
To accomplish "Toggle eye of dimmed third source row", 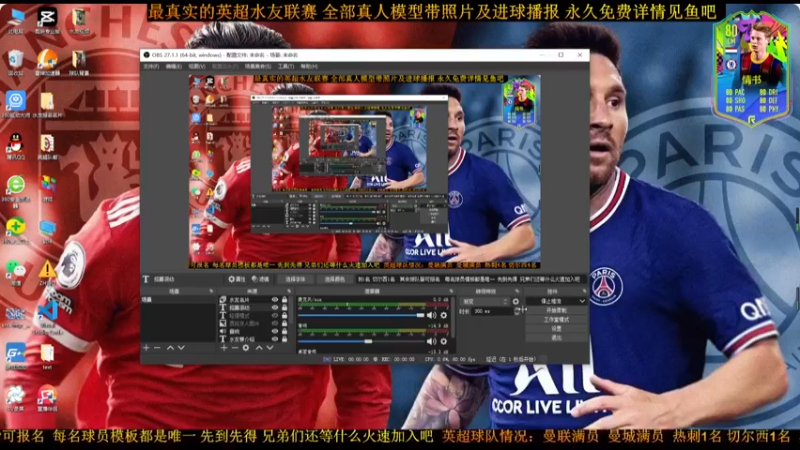I will pyautogui.click(x=275, y=315).
